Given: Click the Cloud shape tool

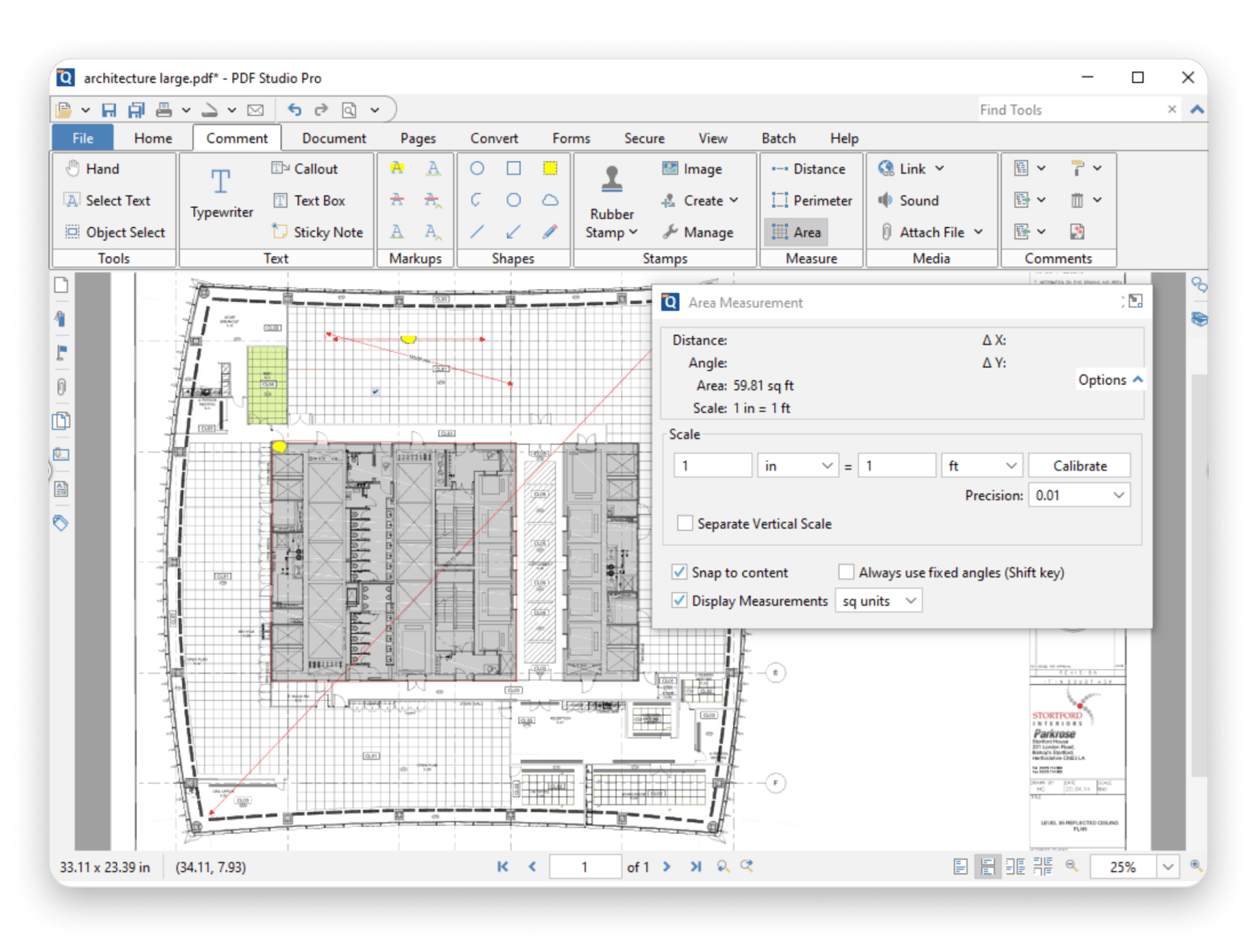Looking at the screenshot, I should coord(550,201).
